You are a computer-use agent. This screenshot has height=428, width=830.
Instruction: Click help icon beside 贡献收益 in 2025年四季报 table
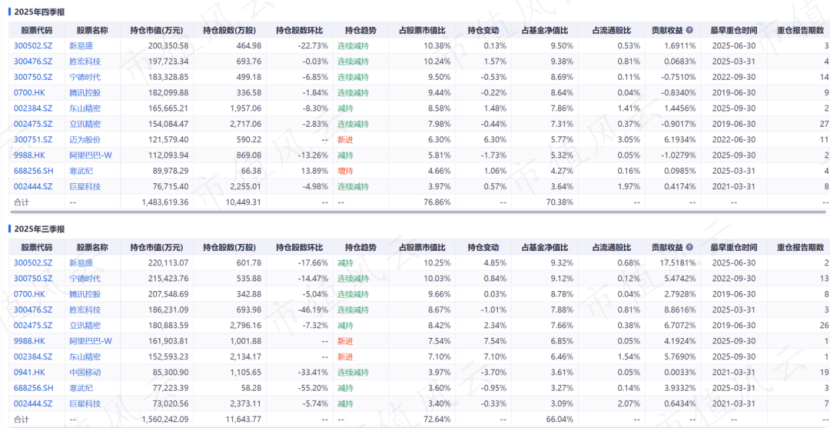(x=690, y=32)
